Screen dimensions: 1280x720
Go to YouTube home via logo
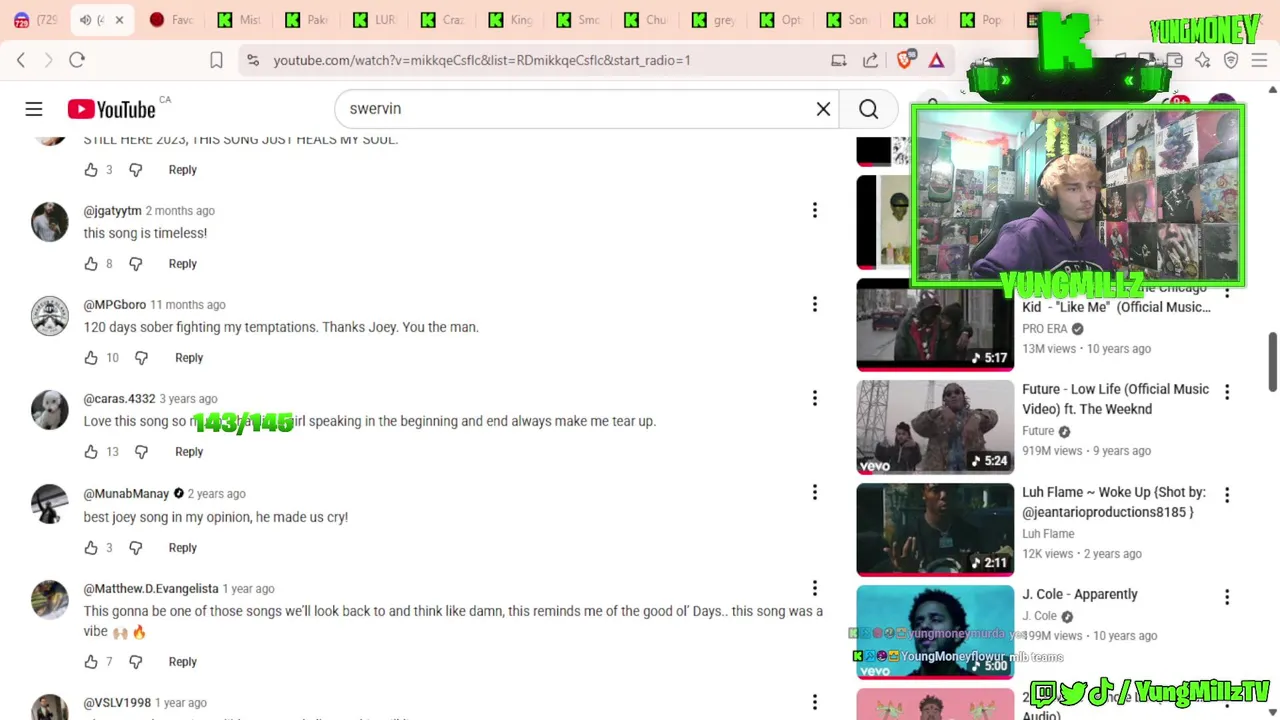pos(111,109)
